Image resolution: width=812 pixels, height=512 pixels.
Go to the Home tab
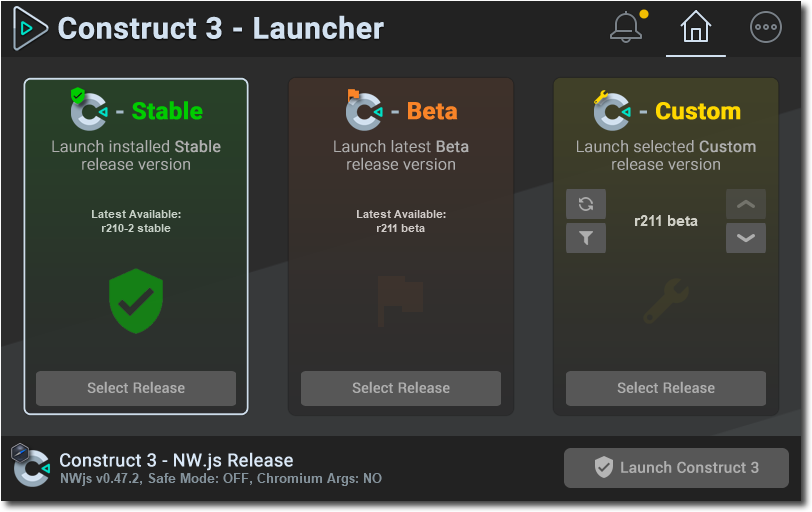[695, 27]
